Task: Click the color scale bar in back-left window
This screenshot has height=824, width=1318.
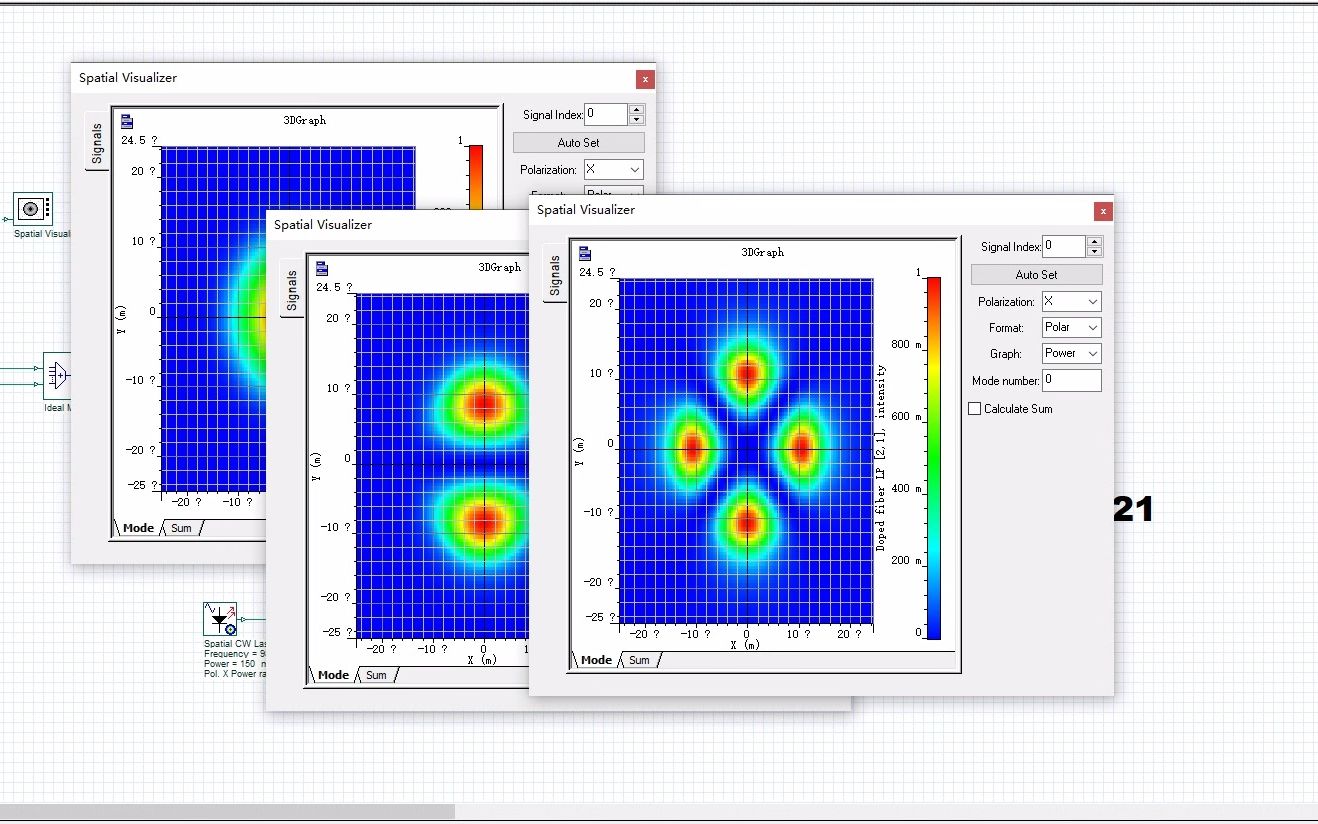Action: pyautogui.click(x=476, y=177)
